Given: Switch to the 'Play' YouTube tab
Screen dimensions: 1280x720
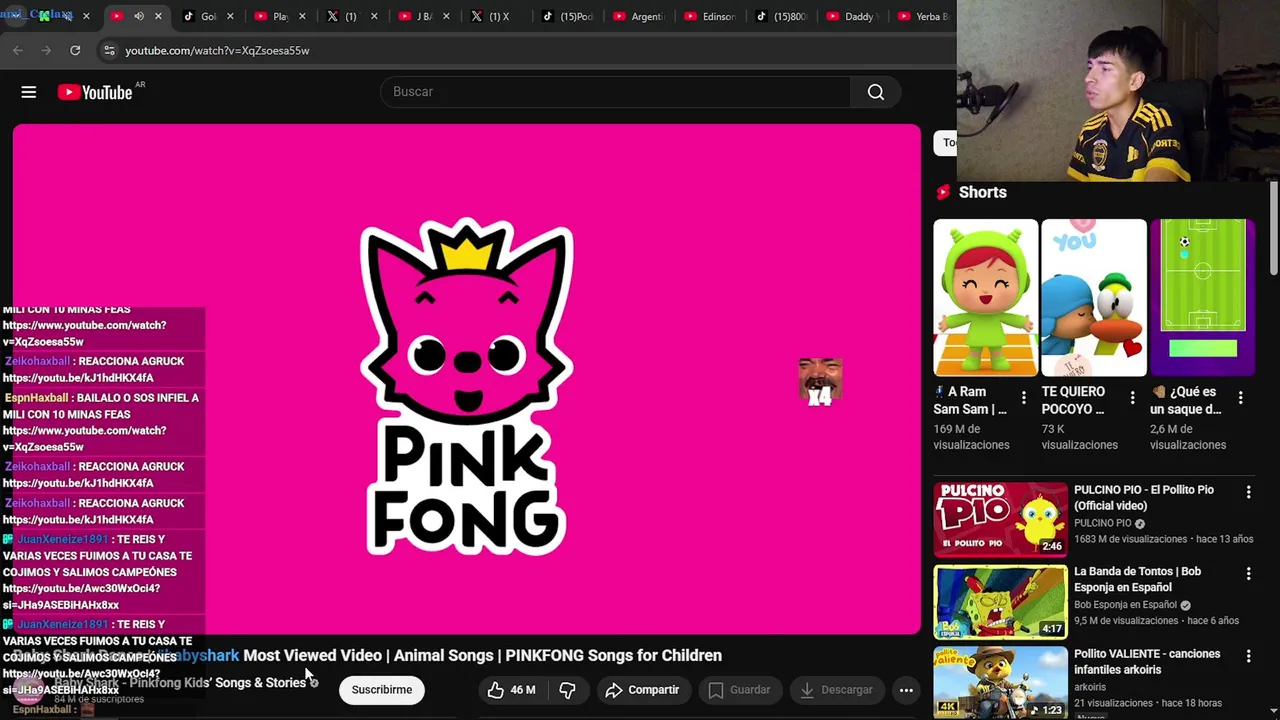Looking at the screenshot, I should click(x=279, y=16).
